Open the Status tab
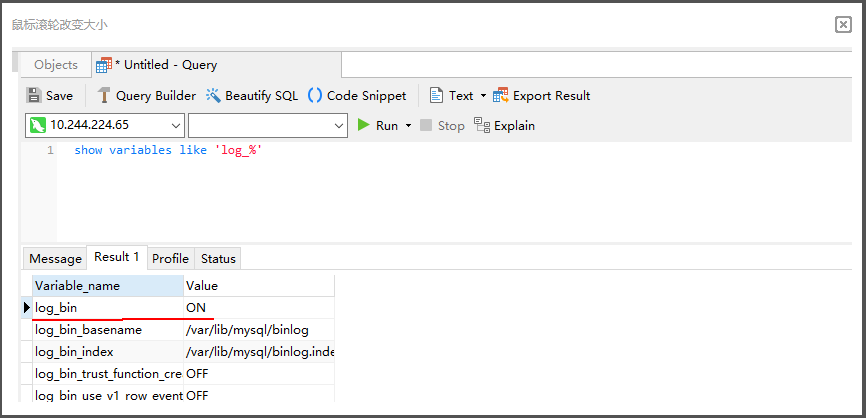The height and width of the screenshot is (418, 866). coord(218,259)
